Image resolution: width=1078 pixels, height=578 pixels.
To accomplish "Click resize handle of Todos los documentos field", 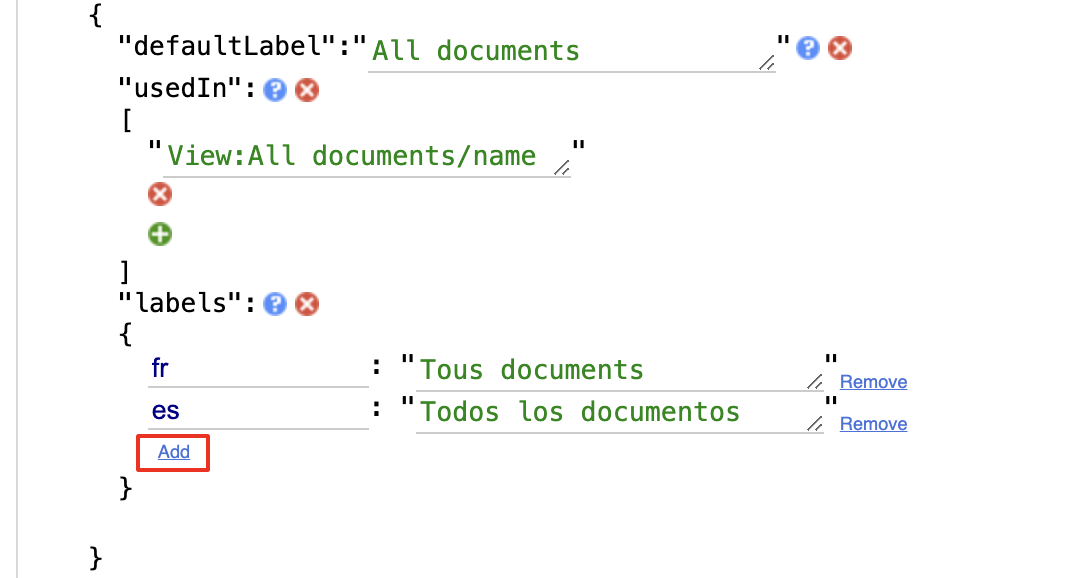I will [x=815, y=424].
